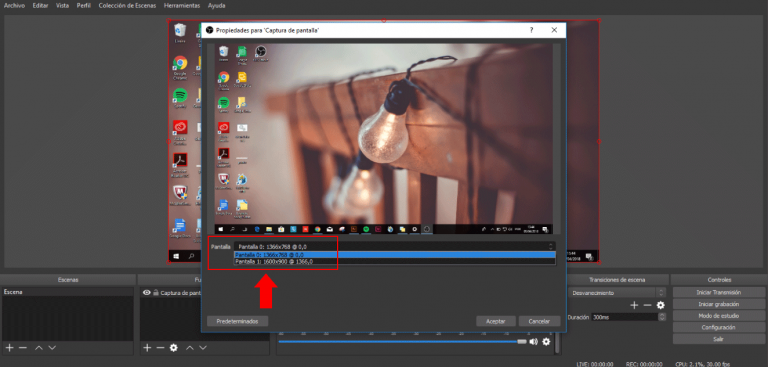Confirm with Aceptar button
Image resolution: width=768 pixels, height=367 pixels.
point(496,321)
